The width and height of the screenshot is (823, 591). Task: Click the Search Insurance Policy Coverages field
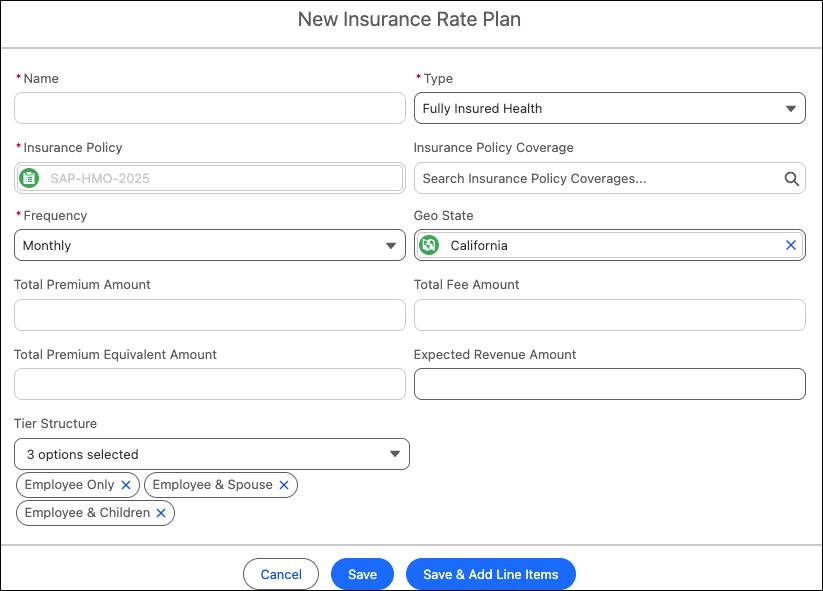pos(596,179)
